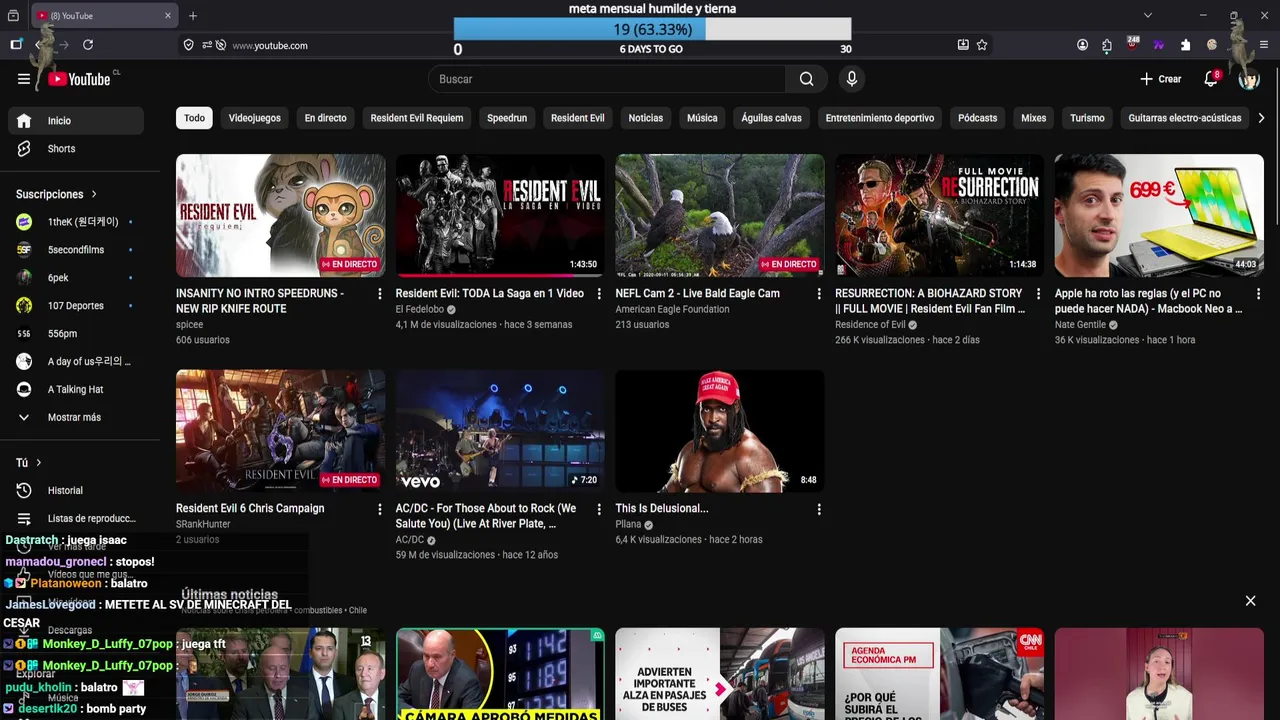Select the Guitarras electro-acústicas chip
1280x720 pixels.
tap(1185, 118)
